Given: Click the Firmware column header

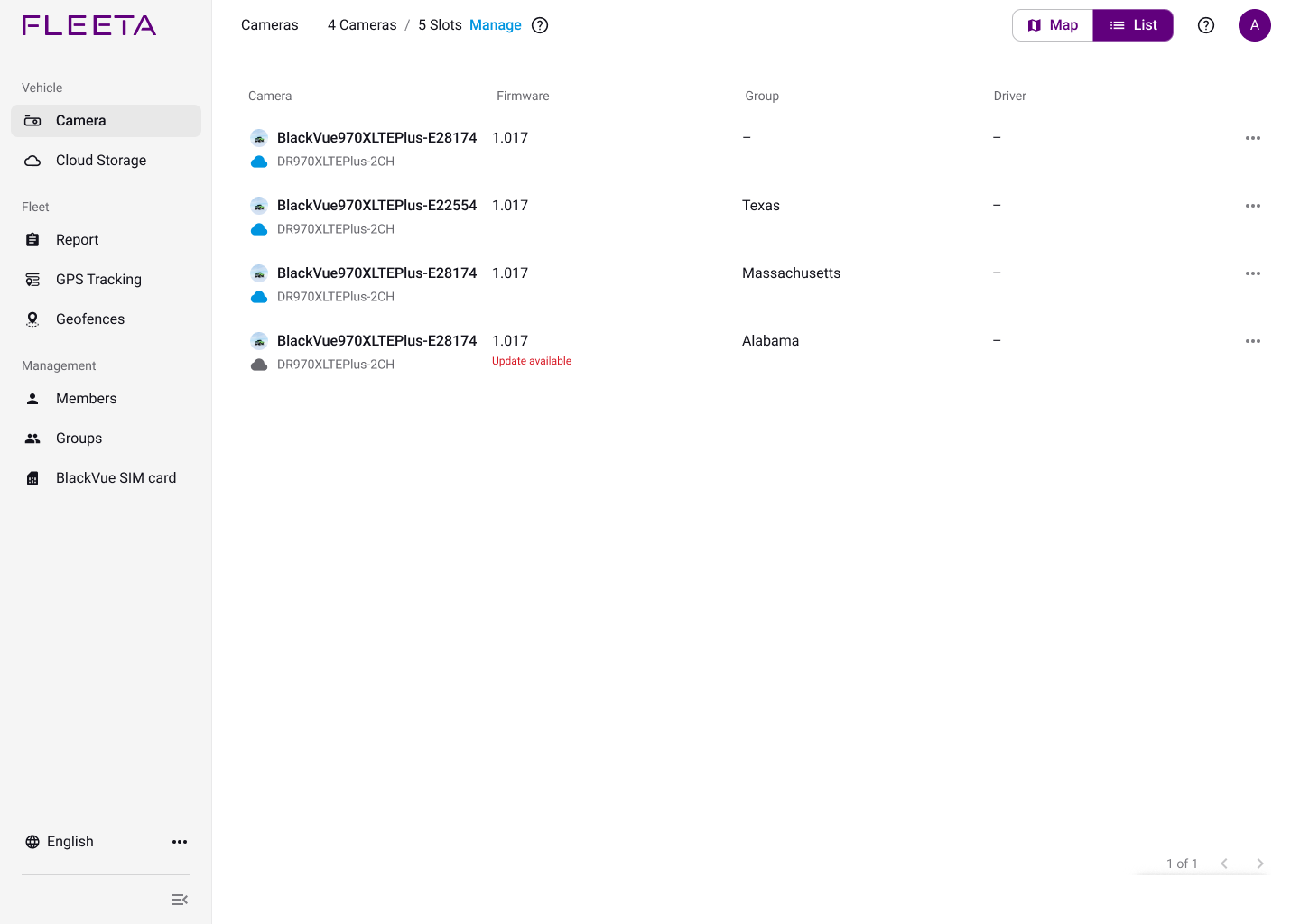Looking at the screenshot, I should click(x=523, y=96).
